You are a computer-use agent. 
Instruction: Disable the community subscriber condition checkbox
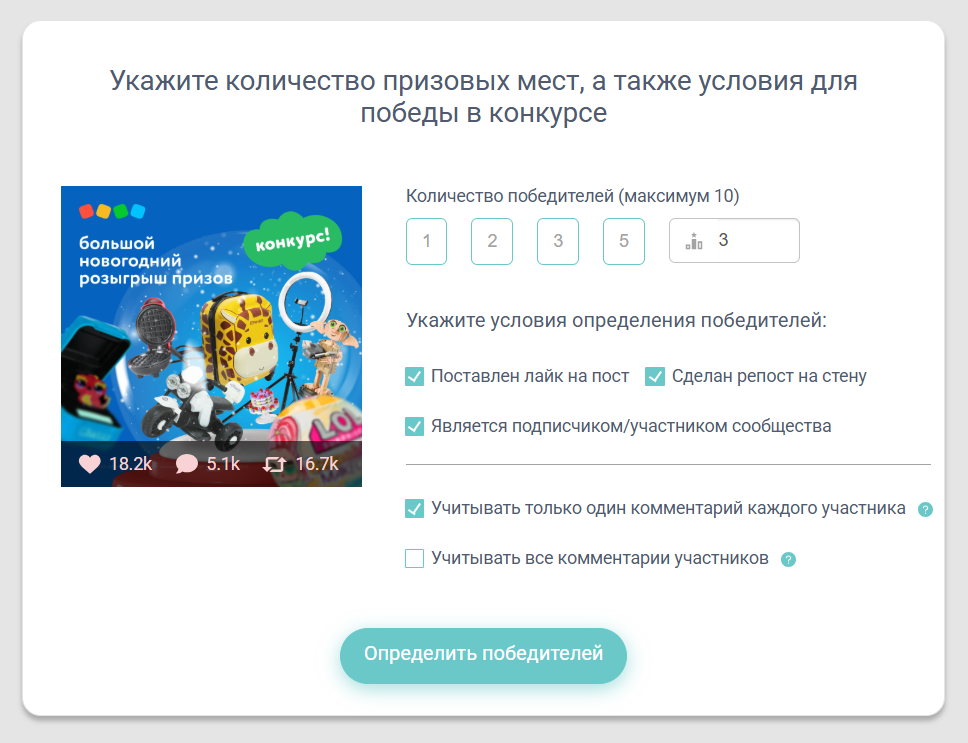[x=415, y=426]
